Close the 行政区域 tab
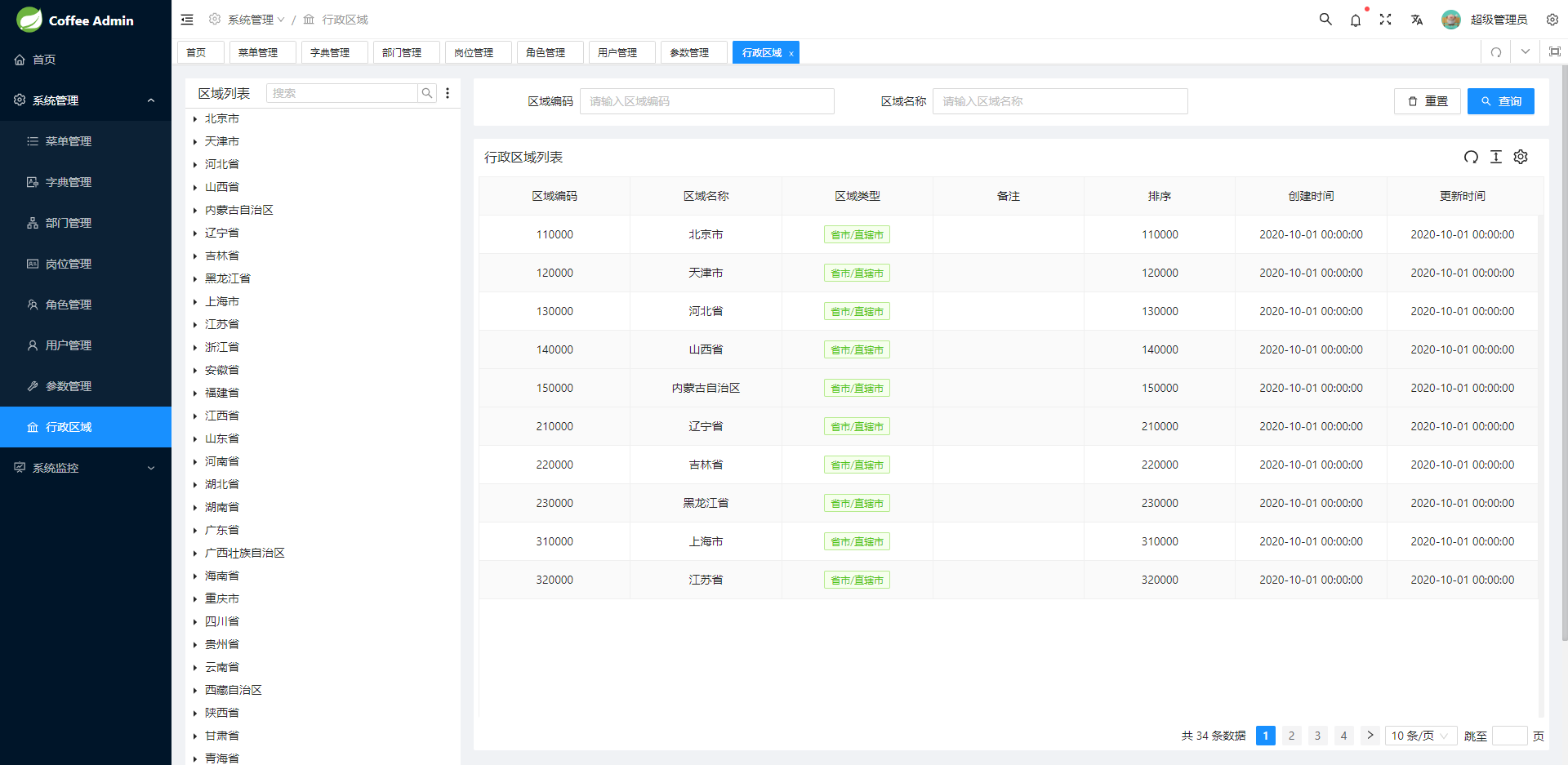 click(x=791, y=54)
